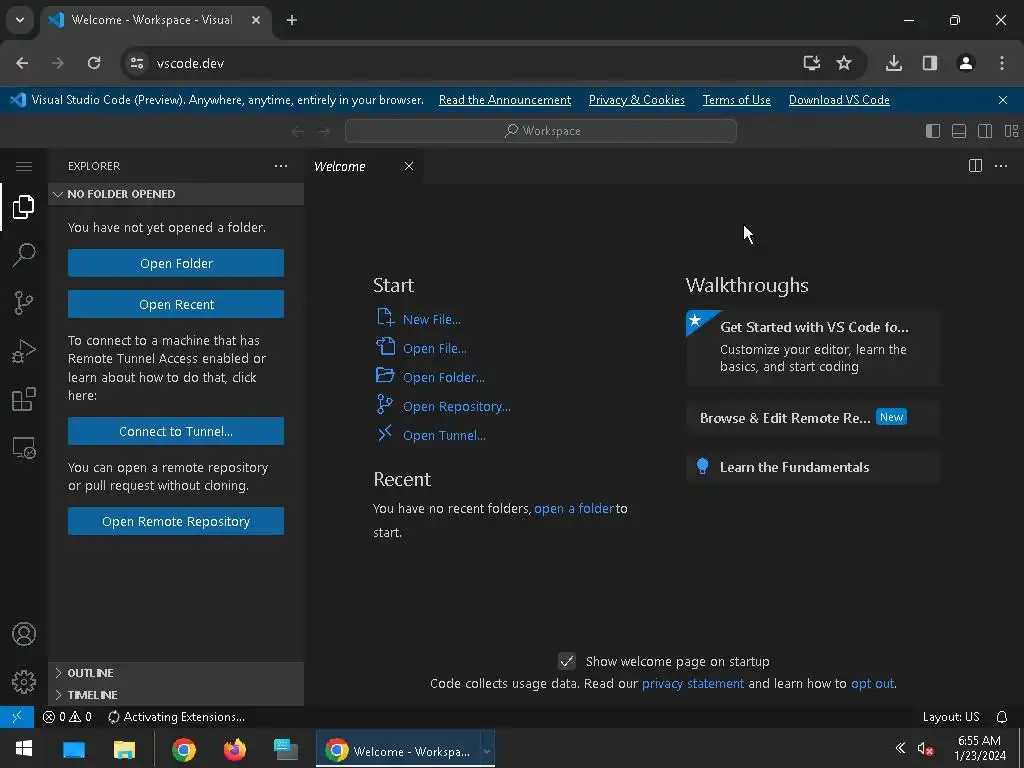View site information icon in address bar
The width and height of the screenshot is (1024, 768).
coord(137,63)
